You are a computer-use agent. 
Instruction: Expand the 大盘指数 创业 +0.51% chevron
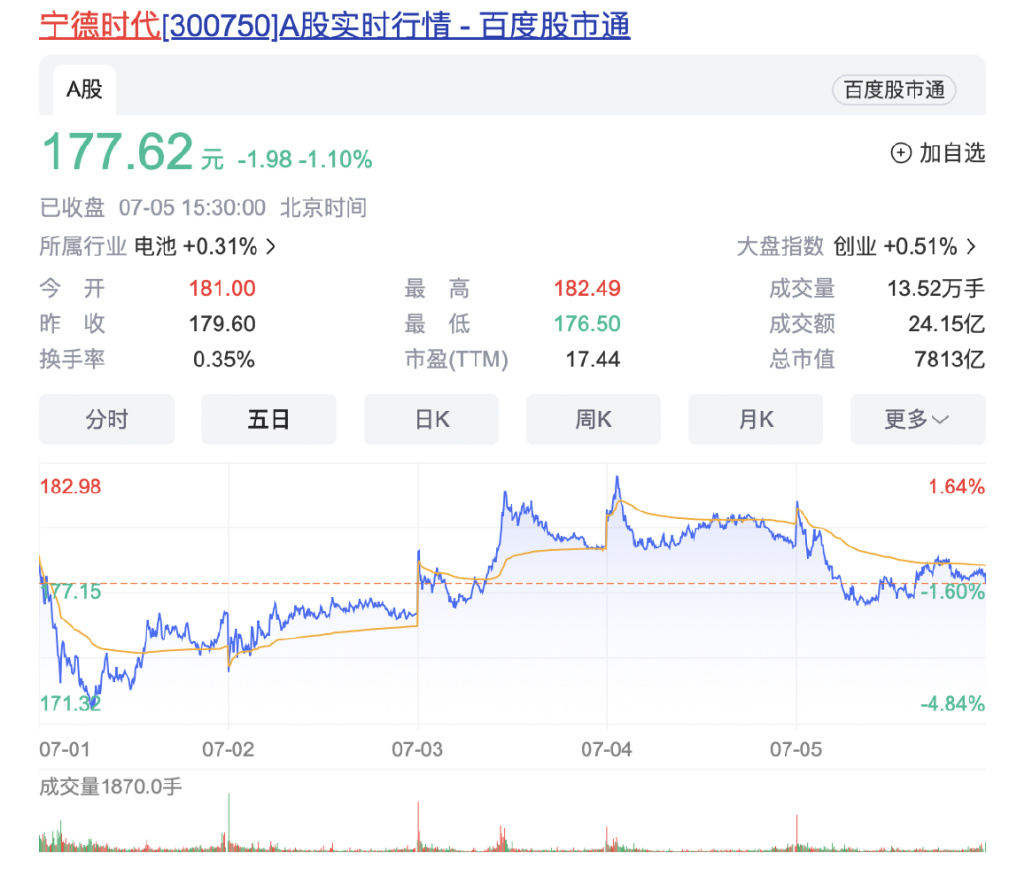point(972,247)
